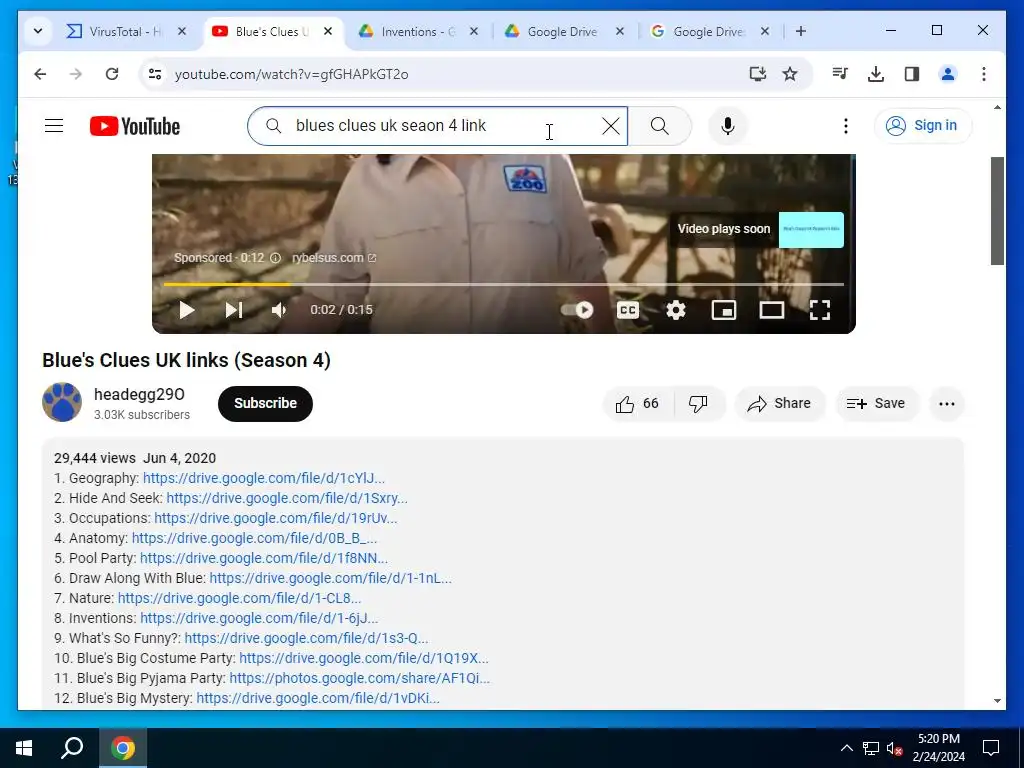This screenshot has height=768, width=1024.
Task: Close the Blue's Clues tab
Action: point(328,31)
